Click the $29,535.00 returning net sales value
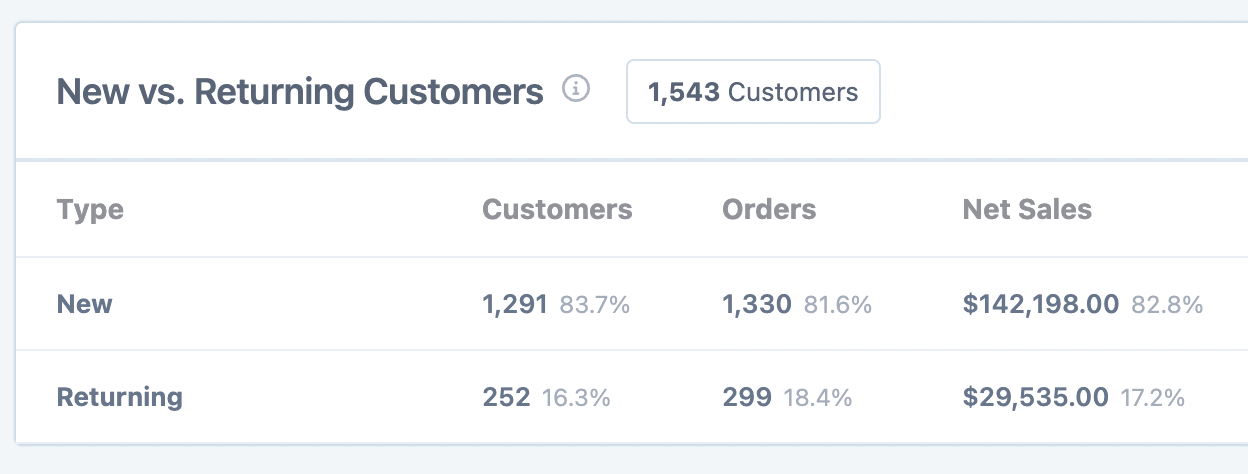Viewport: 1248px width, 474px height. [x=1035, y=397]
